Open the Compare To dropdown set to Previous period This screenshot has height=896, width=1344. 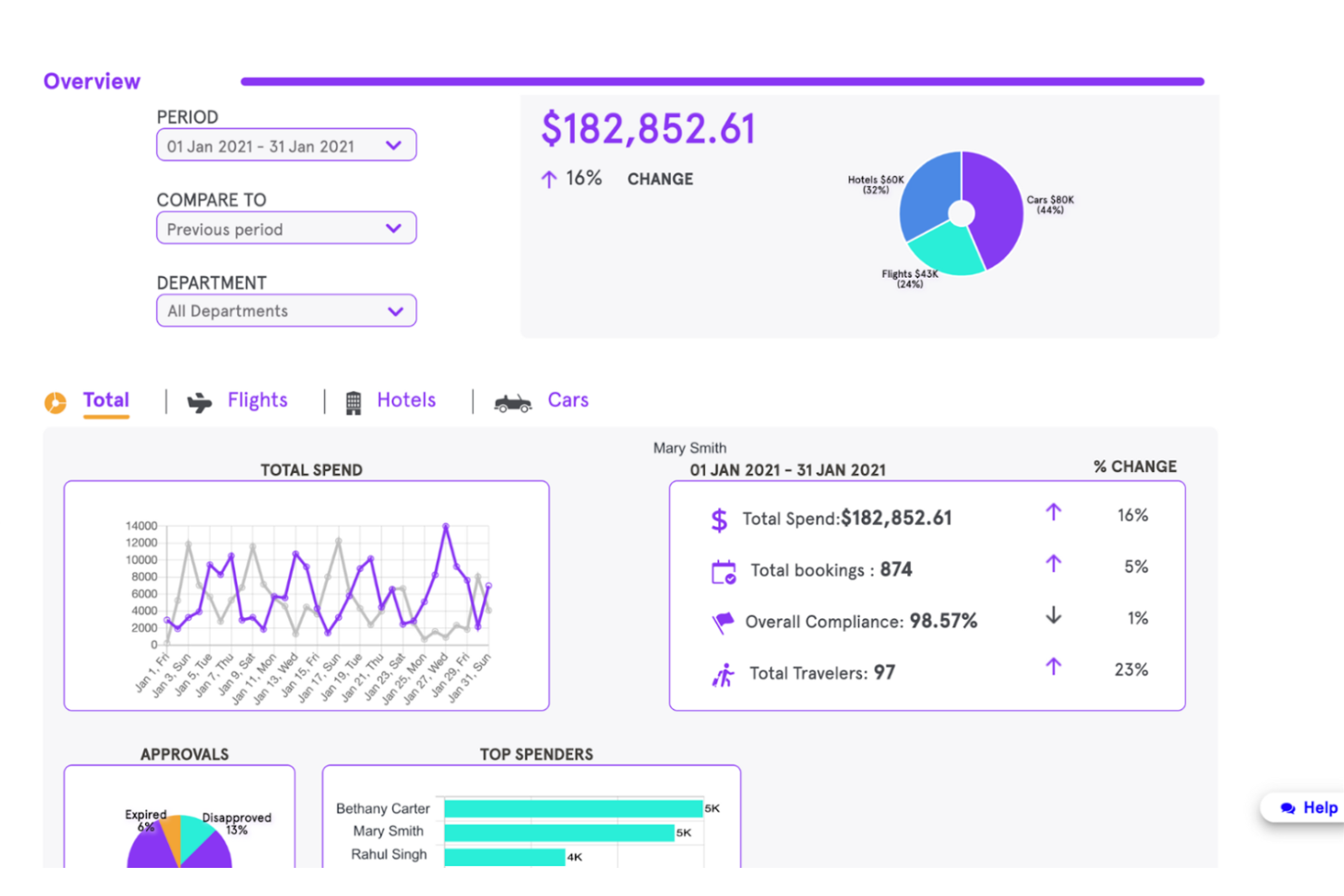286,229
